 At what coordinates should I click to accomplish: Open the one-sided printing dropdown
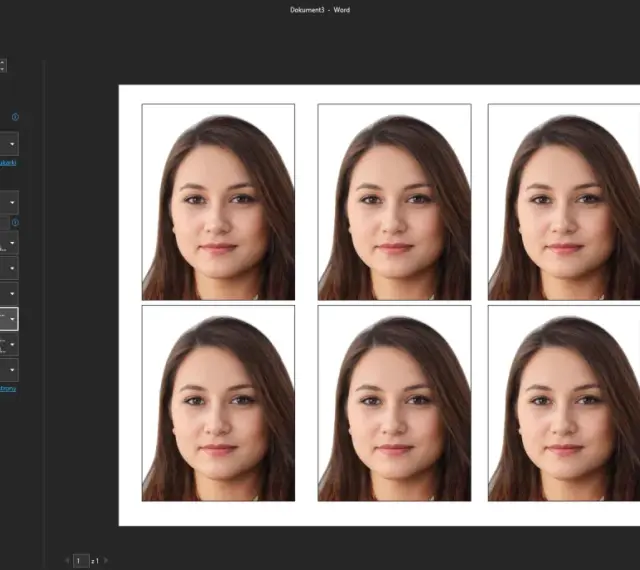[9, 243]
